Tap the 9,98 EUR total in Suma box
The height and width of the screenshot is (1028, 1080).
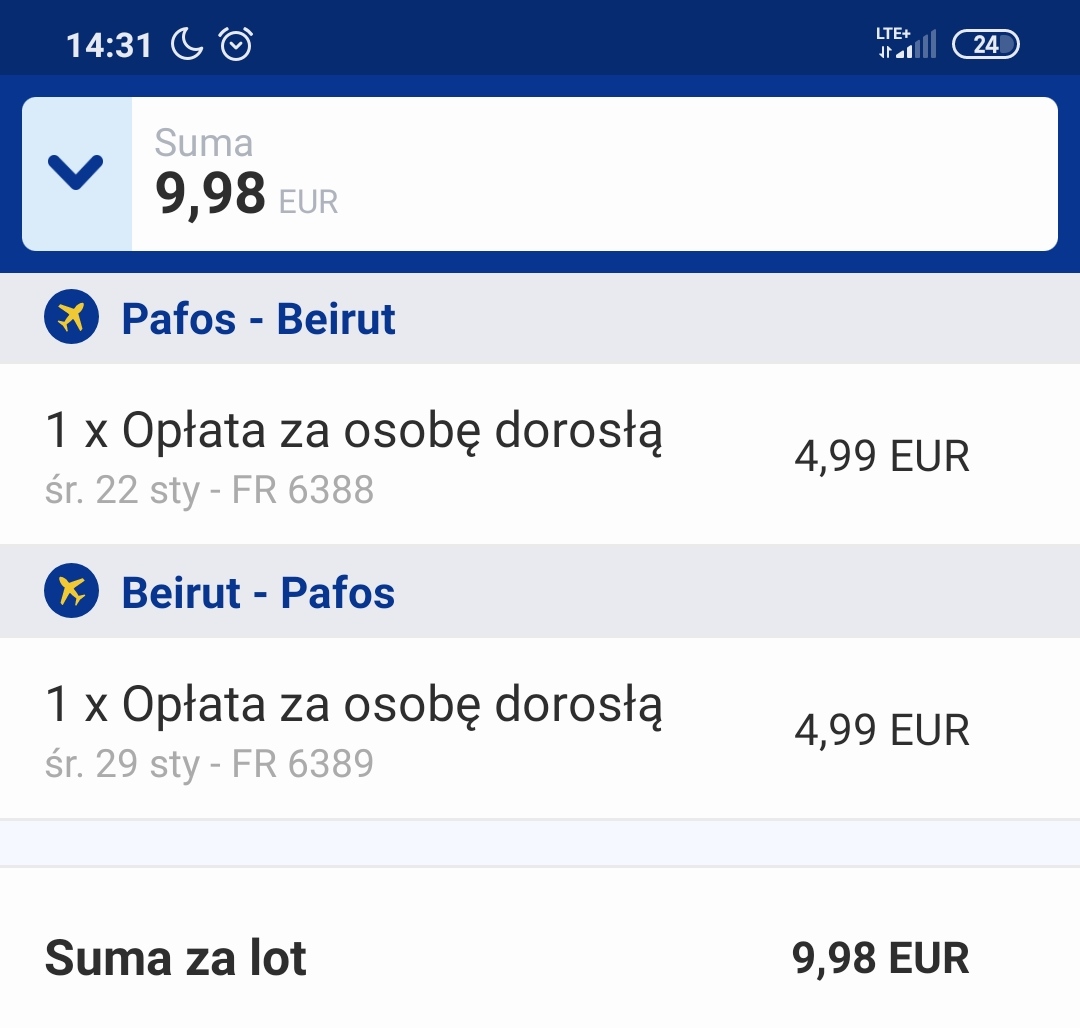pos(247,194)
